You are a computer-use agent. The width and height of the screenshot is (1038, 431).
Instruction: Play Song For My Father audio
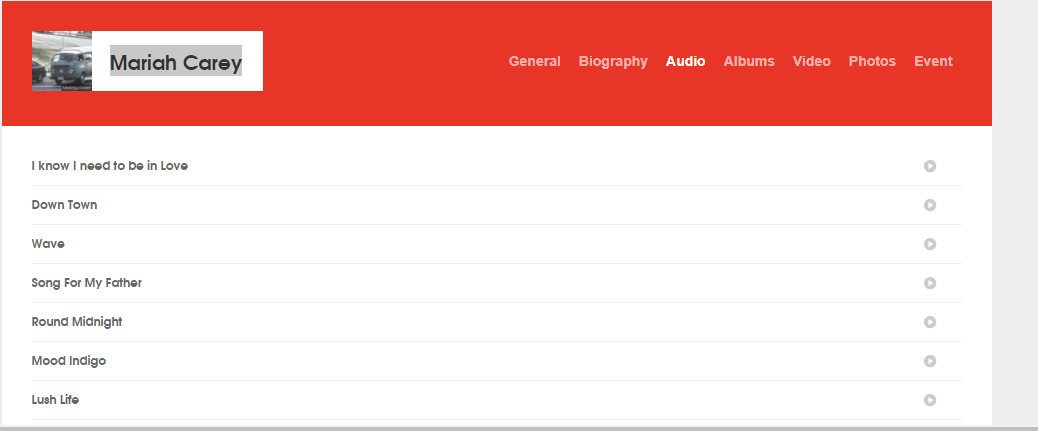point(930,283)
